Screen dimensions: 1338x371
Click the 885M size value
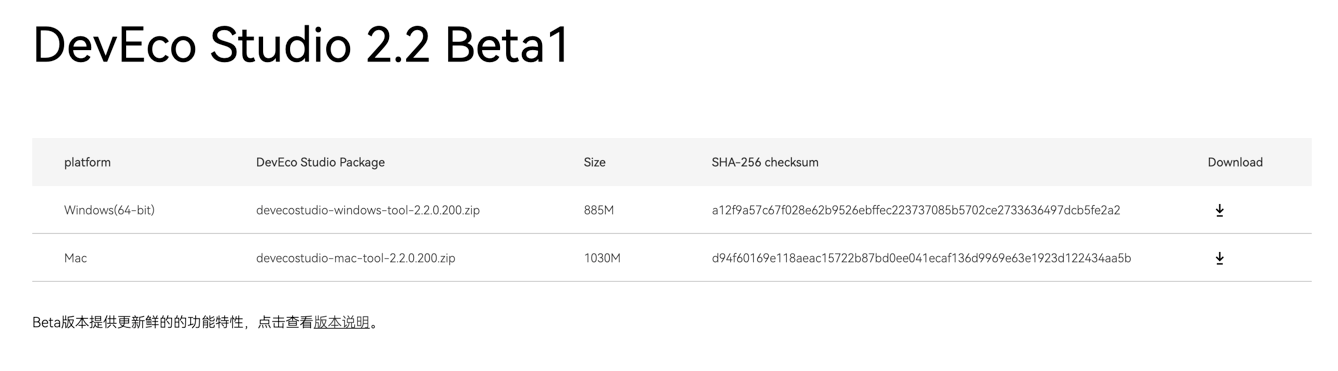pyautogui.click(x=599, y=210)
